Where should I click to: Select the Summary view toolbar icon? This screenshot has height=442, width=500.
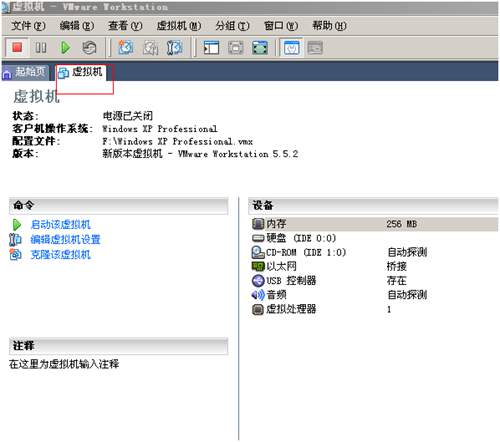tap(291, 48)
